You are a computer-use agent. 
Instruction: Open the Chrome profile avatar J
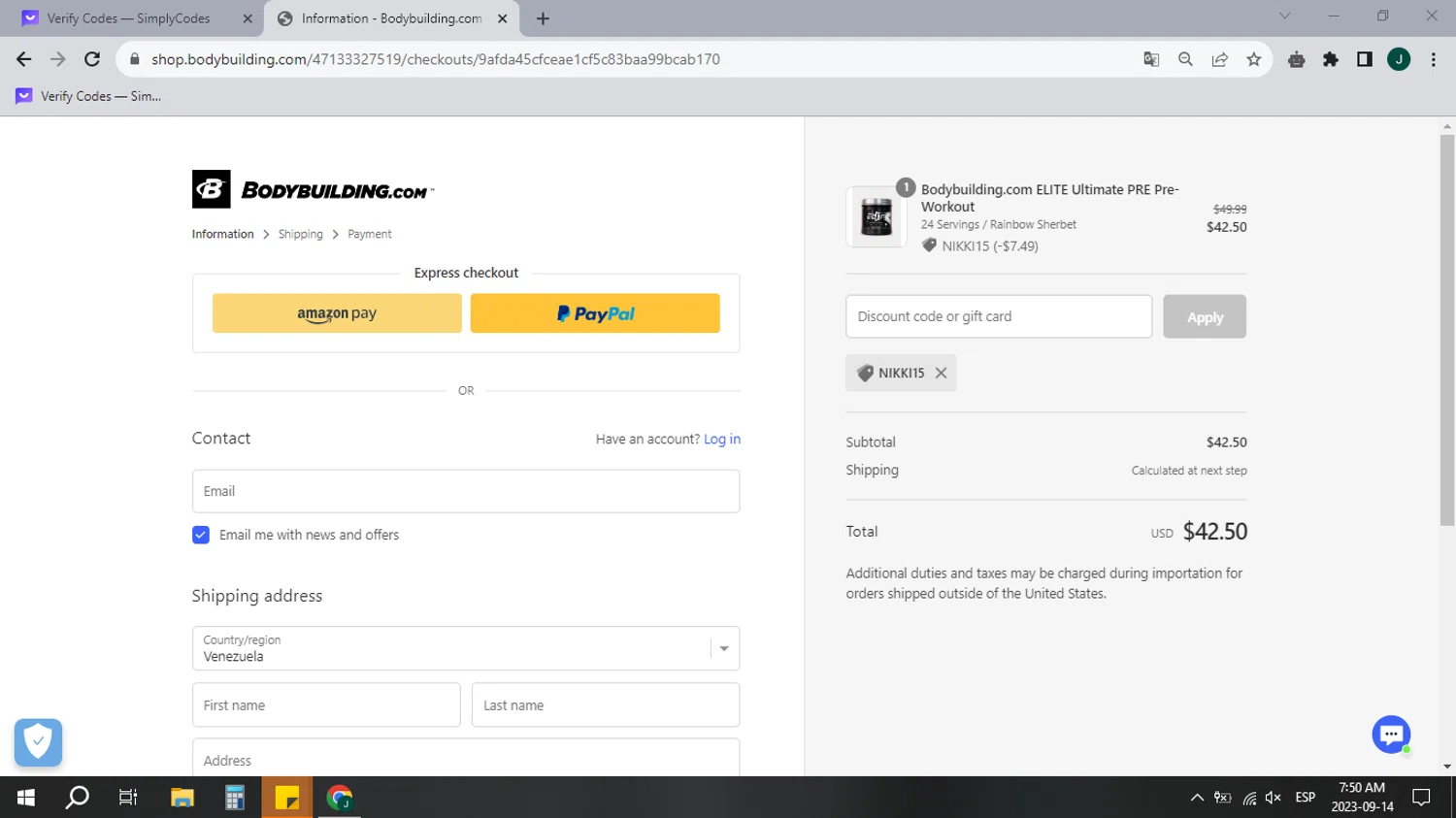pyautogui.click(x=1399, y=59)
